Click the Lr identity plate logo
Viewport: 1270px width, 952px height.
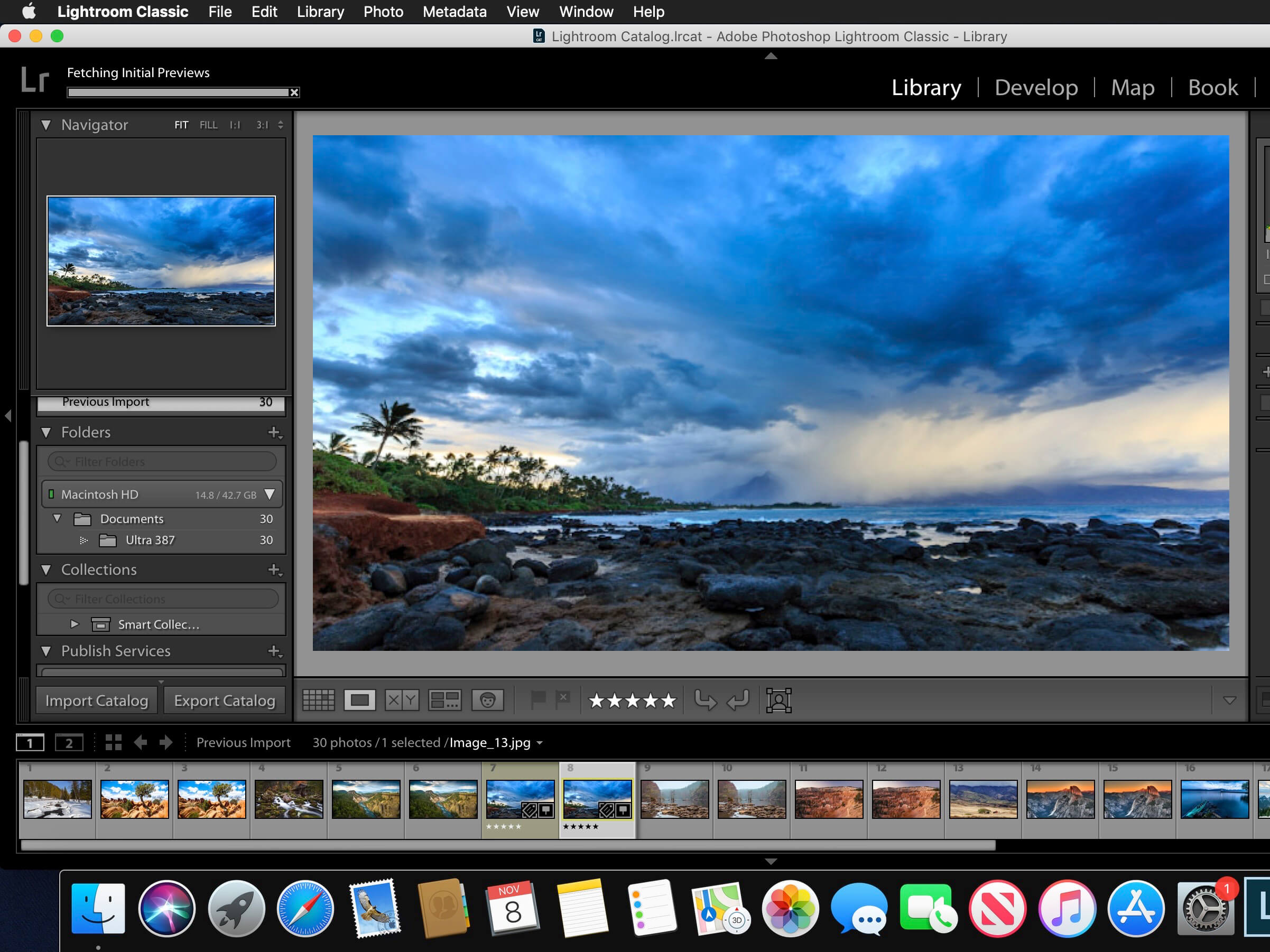[x=34, y=79]
